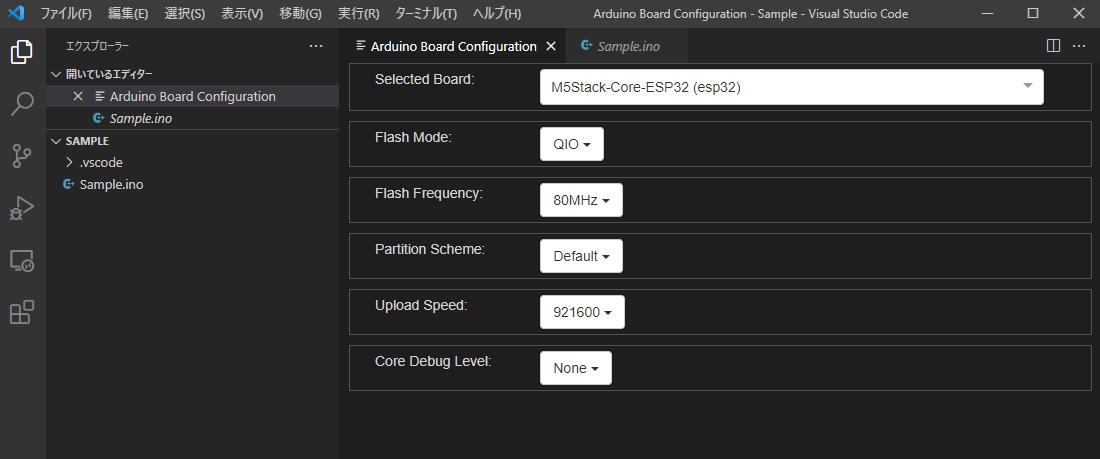This screenshot has width=1100, height=459.
Task: Select Arduino Board Configuration in open editors
Action: tap(193, 96)
